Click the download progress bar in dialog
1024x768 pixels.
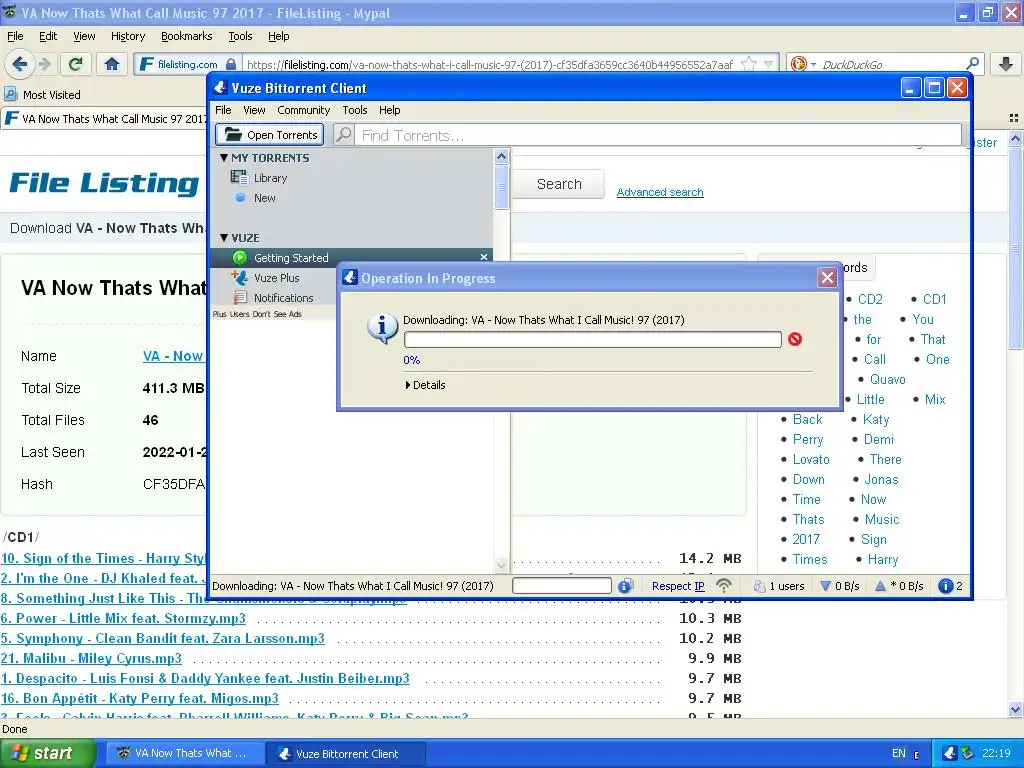[x=592, y=339]
